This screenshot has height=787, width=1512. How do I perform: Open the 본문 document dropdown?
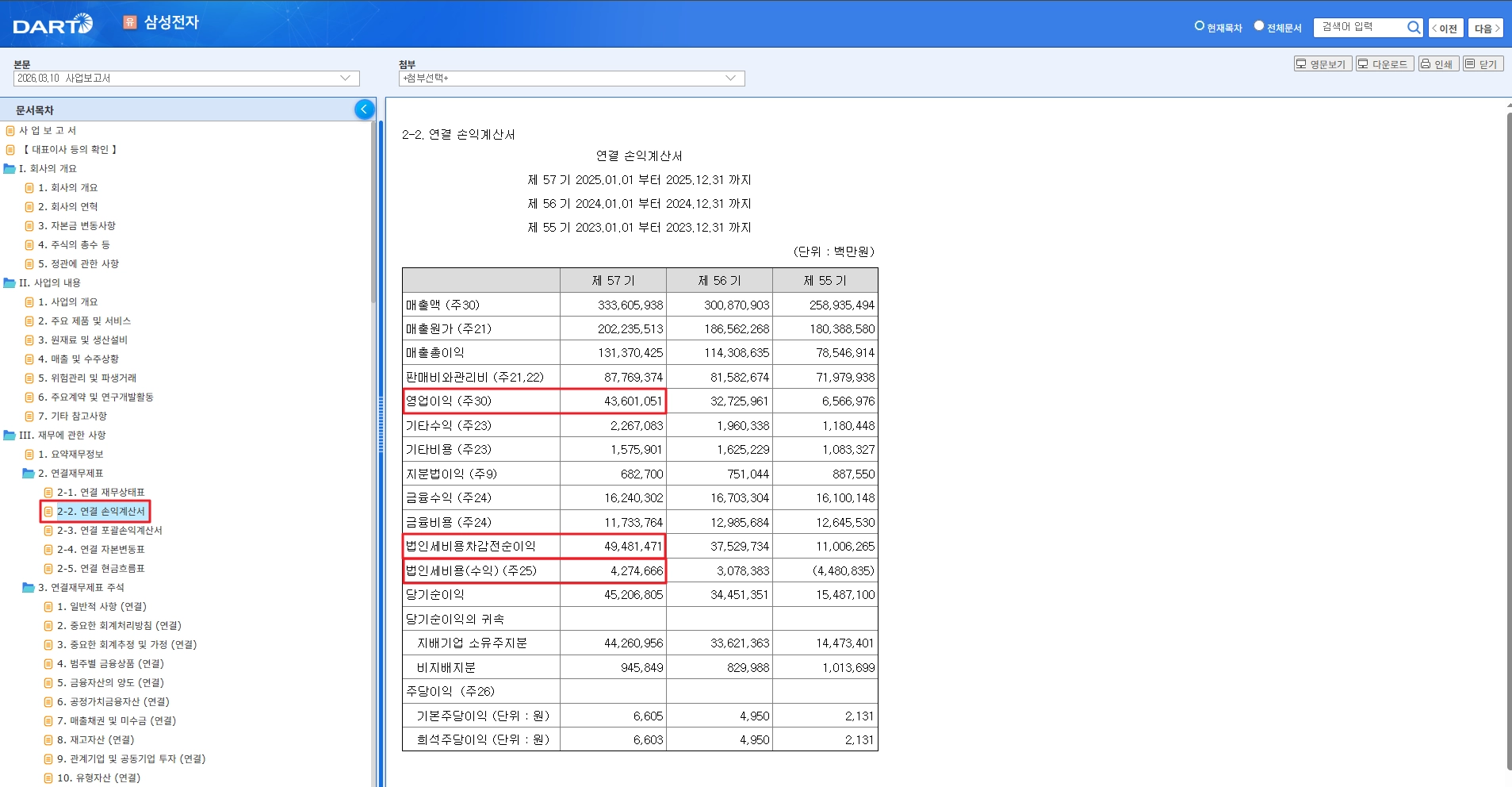[186, 79]
